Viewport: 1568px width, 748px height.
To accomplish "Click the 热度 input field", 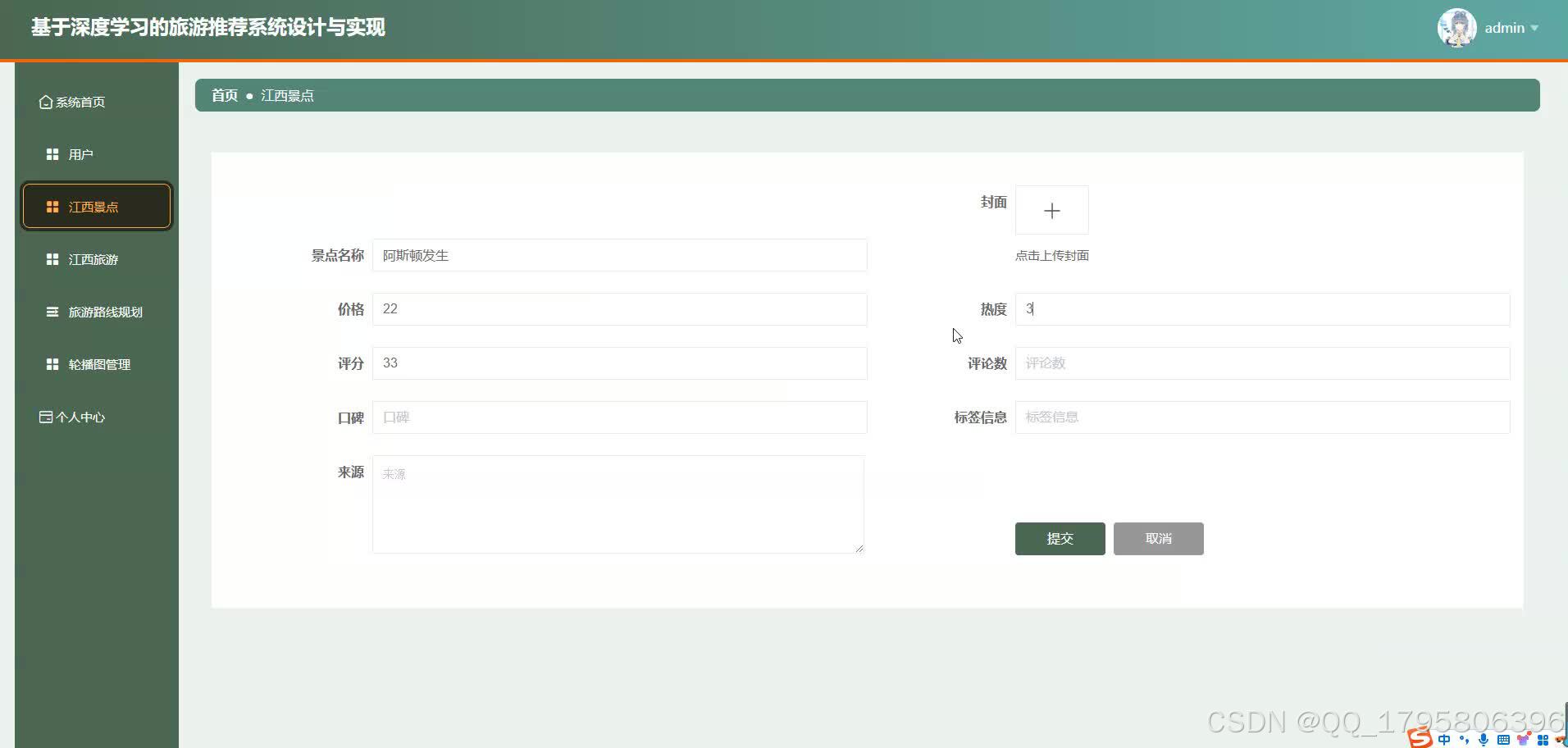I will pyautogui.click(x=1262, y=309).
